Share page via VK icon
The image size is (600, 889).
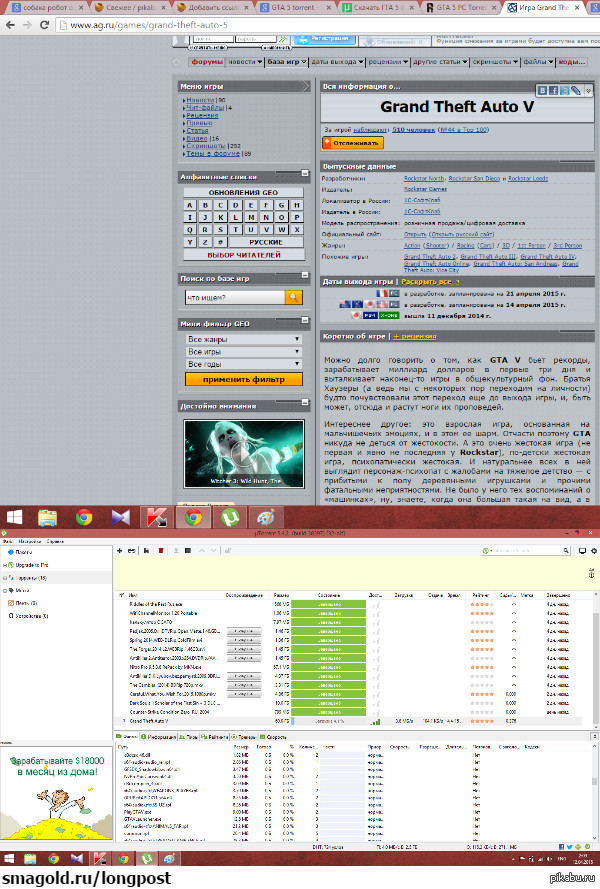[543, 90]
